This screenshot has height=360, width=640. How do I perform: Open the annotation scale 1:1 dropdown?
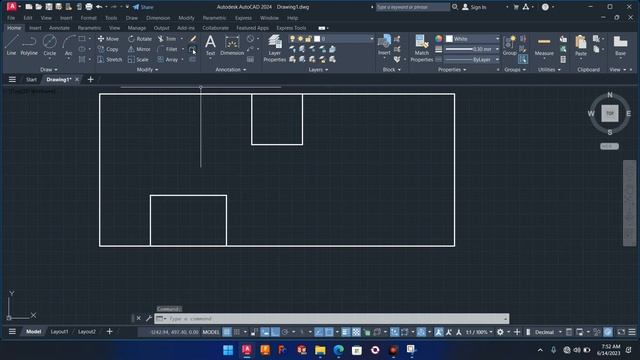tap(479, 332)
